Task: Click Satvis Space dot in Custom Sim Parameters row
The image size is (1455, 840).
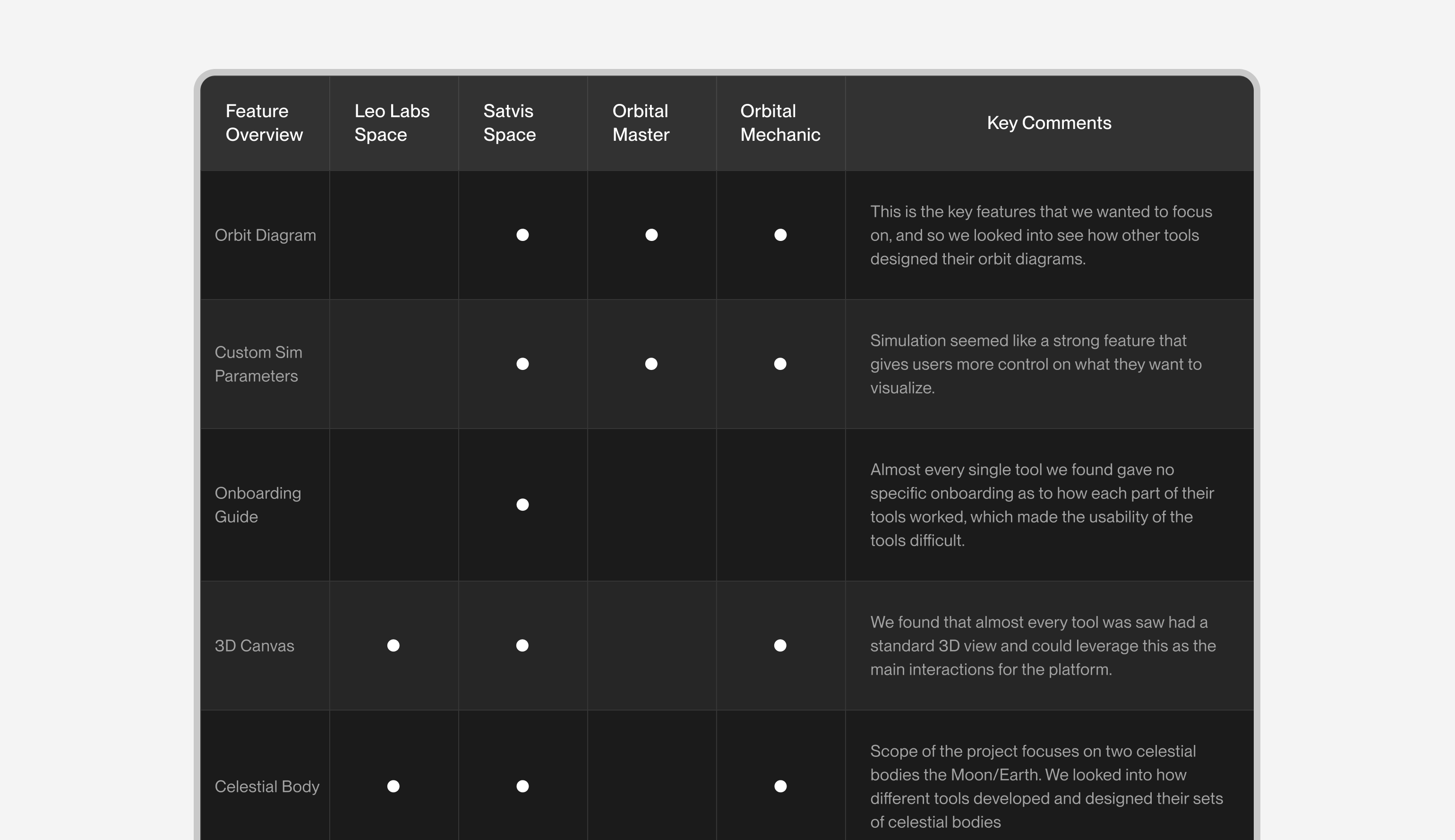Action: pos(522,364)
